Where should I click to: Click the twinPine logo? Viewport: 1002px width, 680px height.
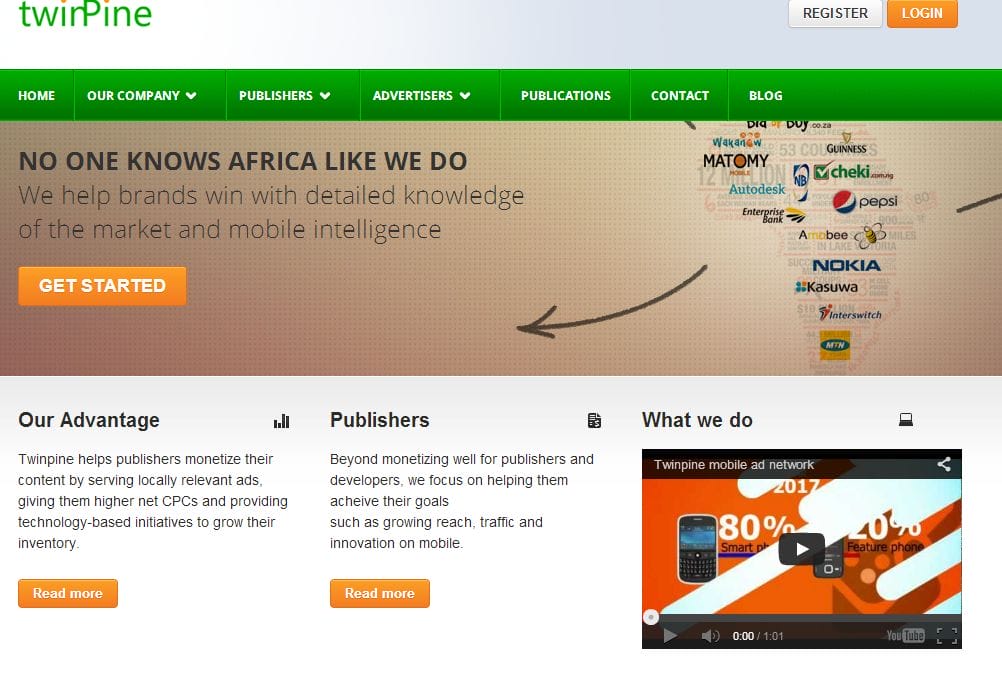pos(85,13)
